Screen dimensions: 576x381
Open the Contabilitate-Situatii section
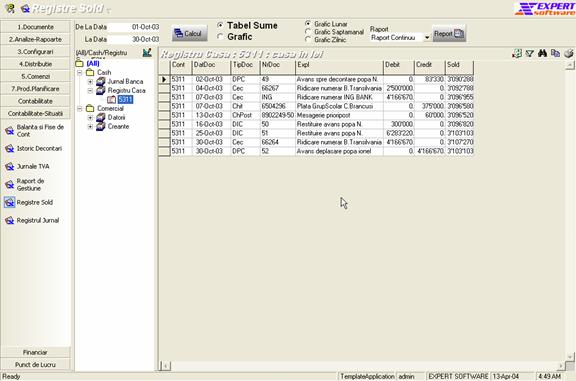35,114
